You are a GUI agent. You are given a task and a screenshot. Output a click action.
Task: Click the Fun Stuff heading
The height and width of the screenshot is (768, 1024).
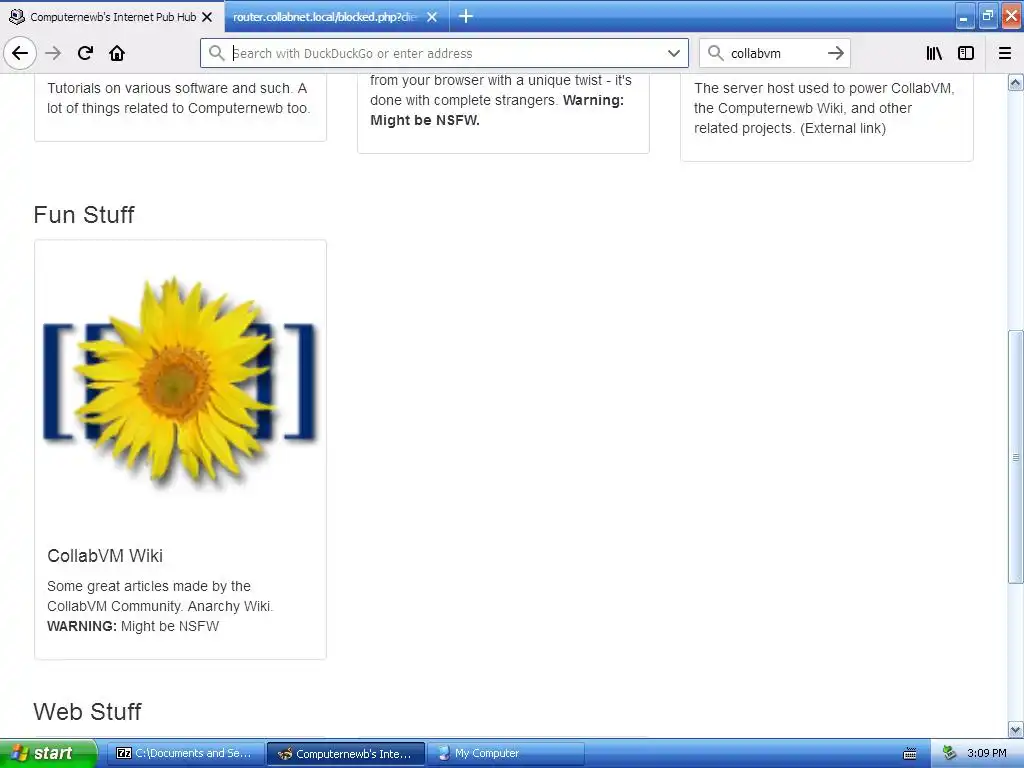click(84, 215)
